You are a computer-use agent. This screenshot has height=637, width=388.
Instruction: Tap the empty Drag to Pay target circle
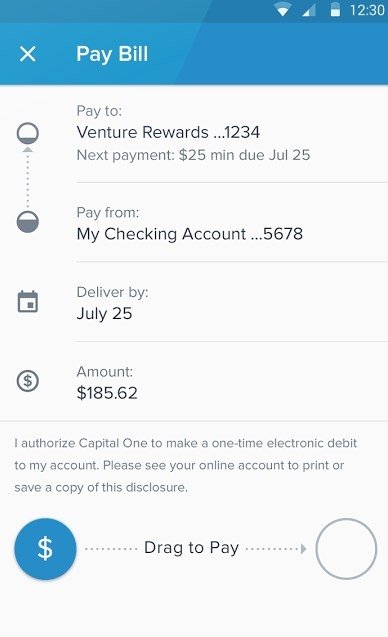pyautogui.click(x=346, y=549)
